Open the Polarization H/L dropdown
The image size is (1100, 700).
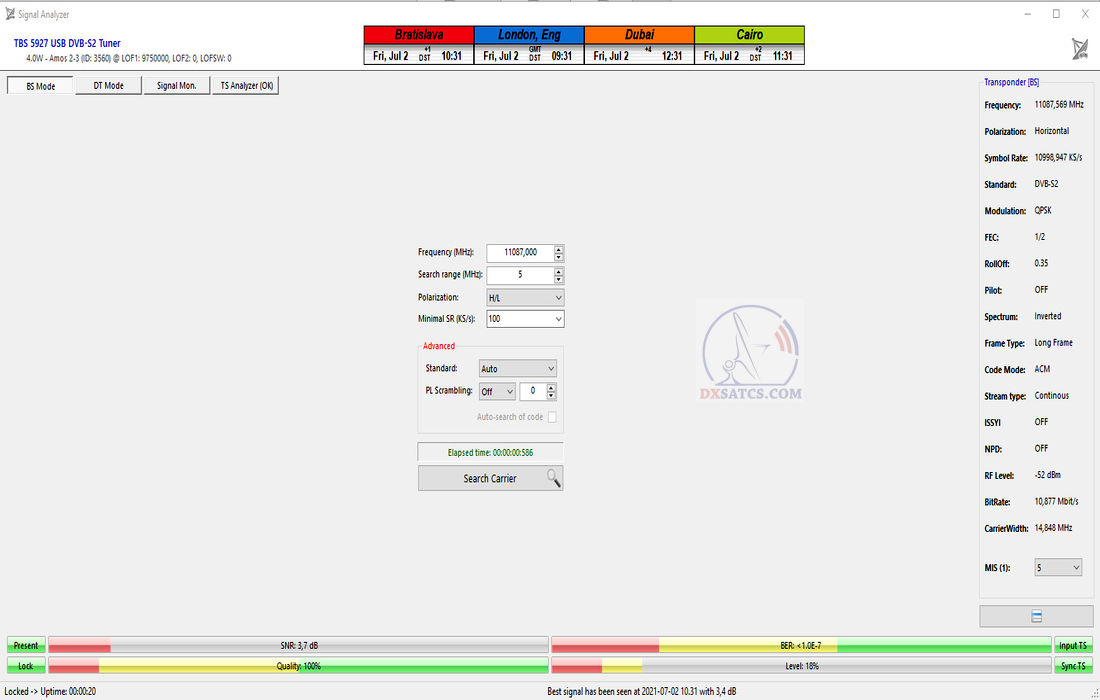[x=525, y=298]
